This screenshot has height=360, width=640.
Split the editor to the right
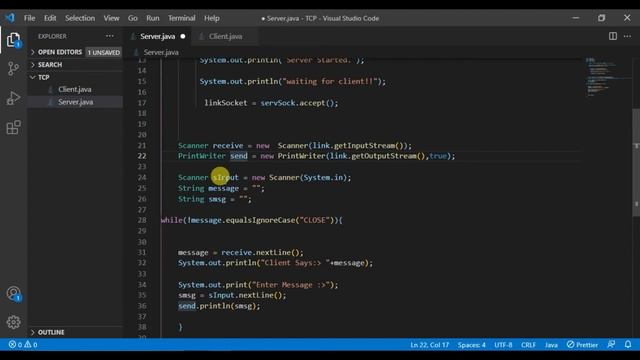pos(613,36)
